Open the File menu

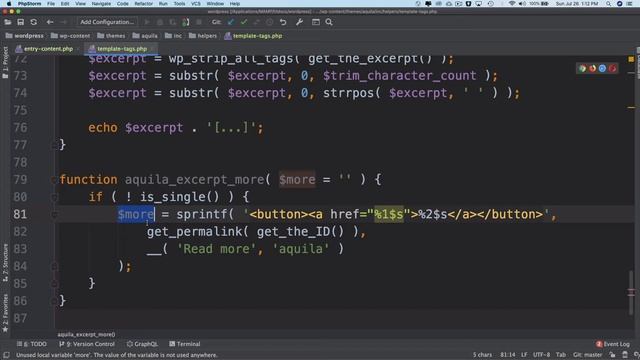click(51, 4)
